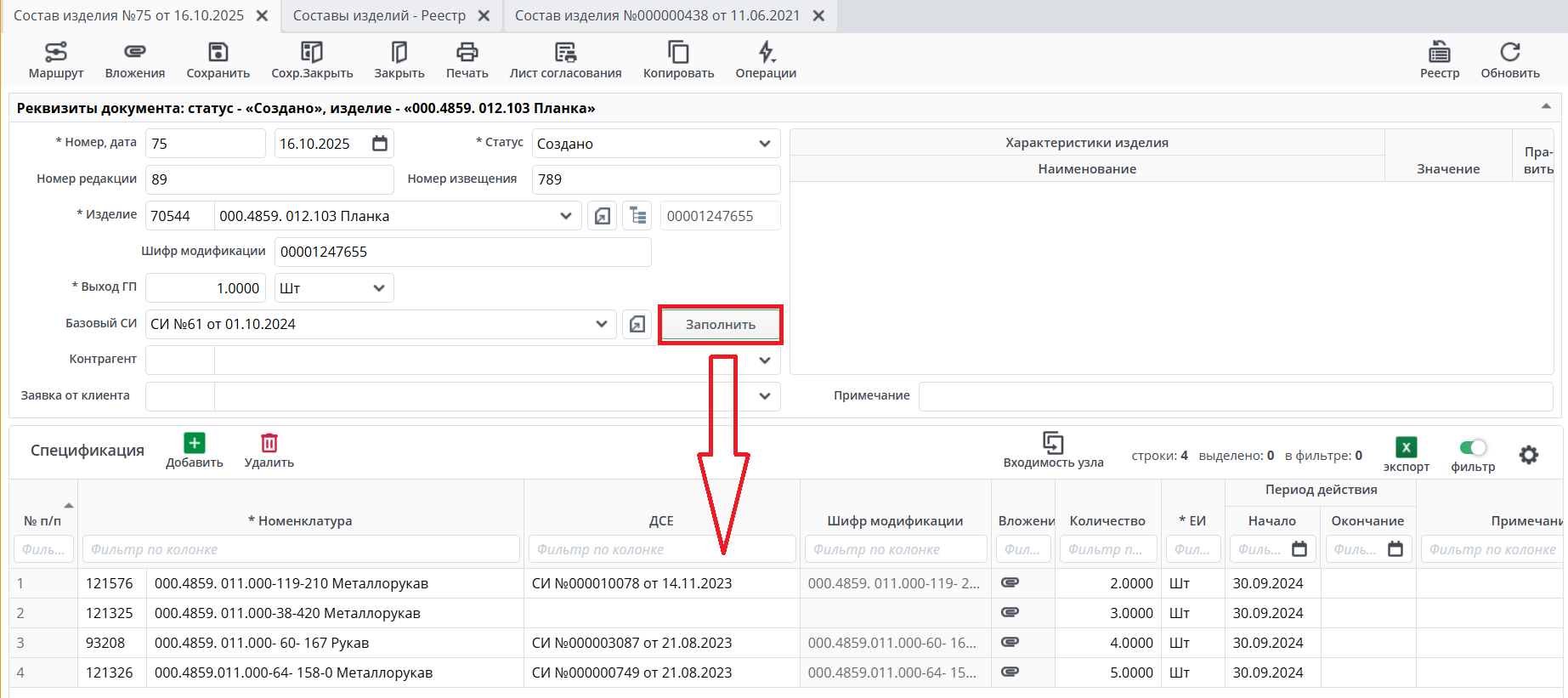The height and width of the screenshot is (698, 1568).
Task: Open the Маршрут route tool
Action: (56, 60)
